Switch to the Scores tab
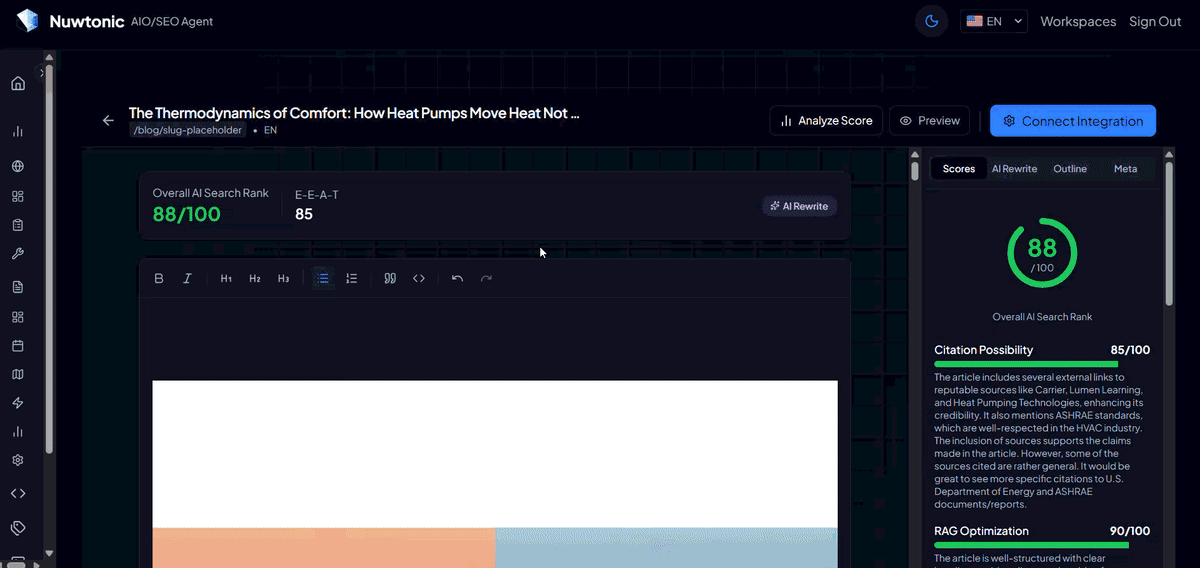Screen dimensions: 1200x568 click(x=958, y=169)
